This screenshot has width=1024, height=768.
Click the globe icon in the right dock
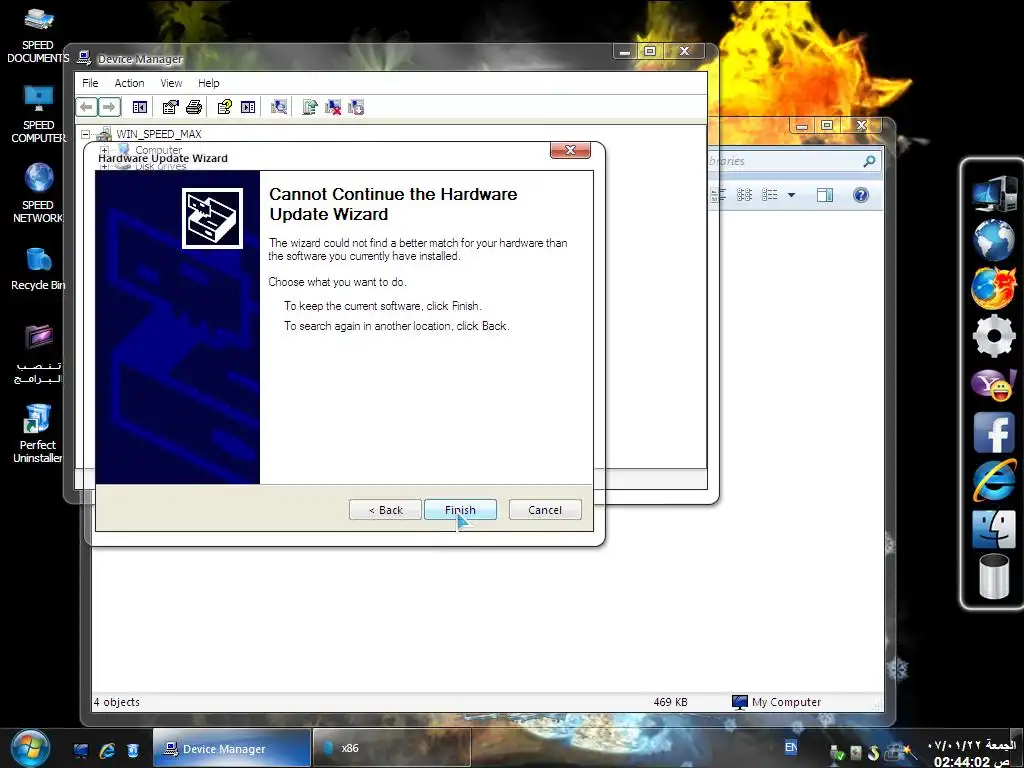[x=993, y=240]
